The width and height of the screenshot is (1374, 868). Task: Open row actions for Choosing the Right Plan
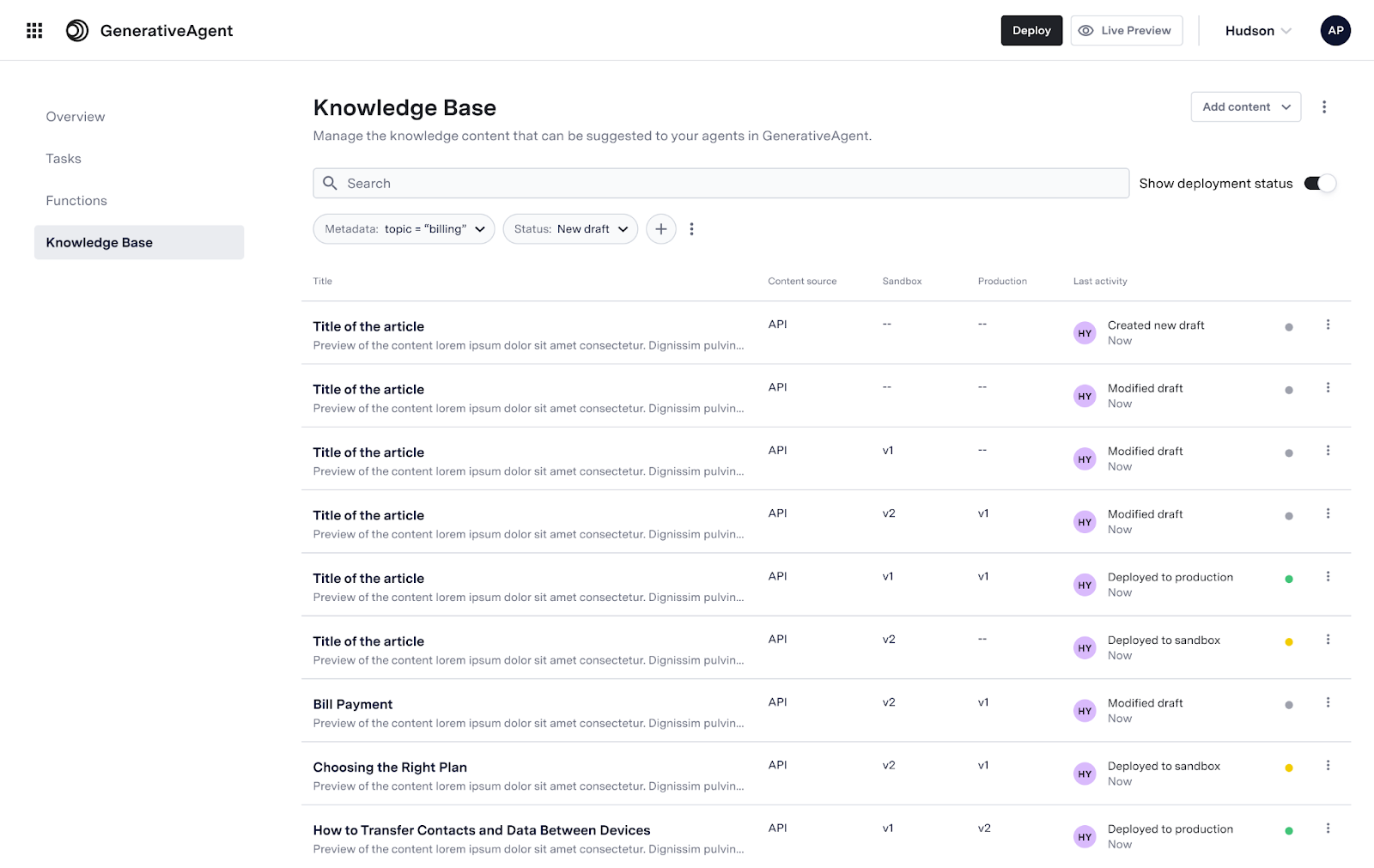tap(1328, 766)
